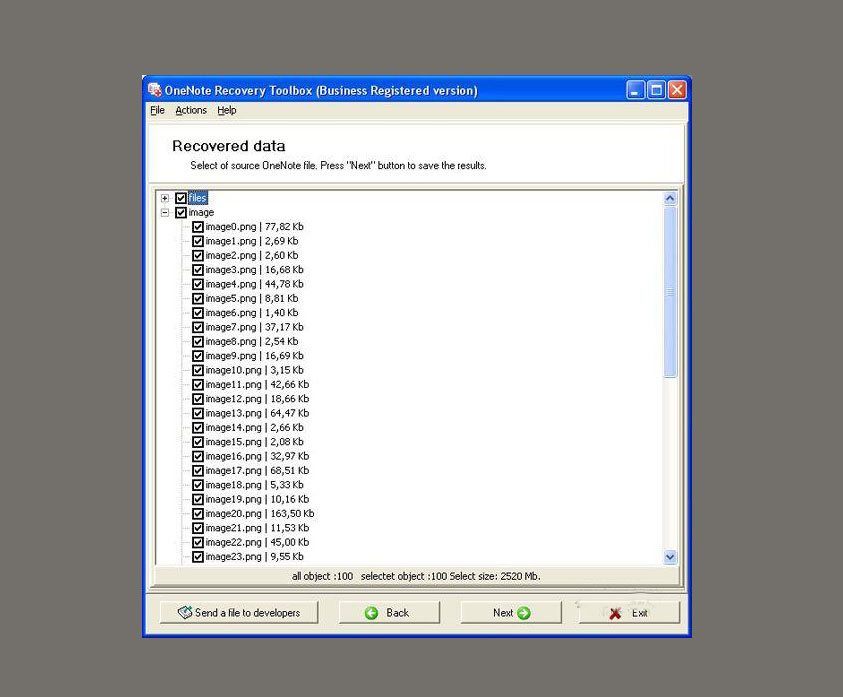843x697 pixels.
Task: Click the icon on Send a file to developers
Action: click(x=185, y=613)
